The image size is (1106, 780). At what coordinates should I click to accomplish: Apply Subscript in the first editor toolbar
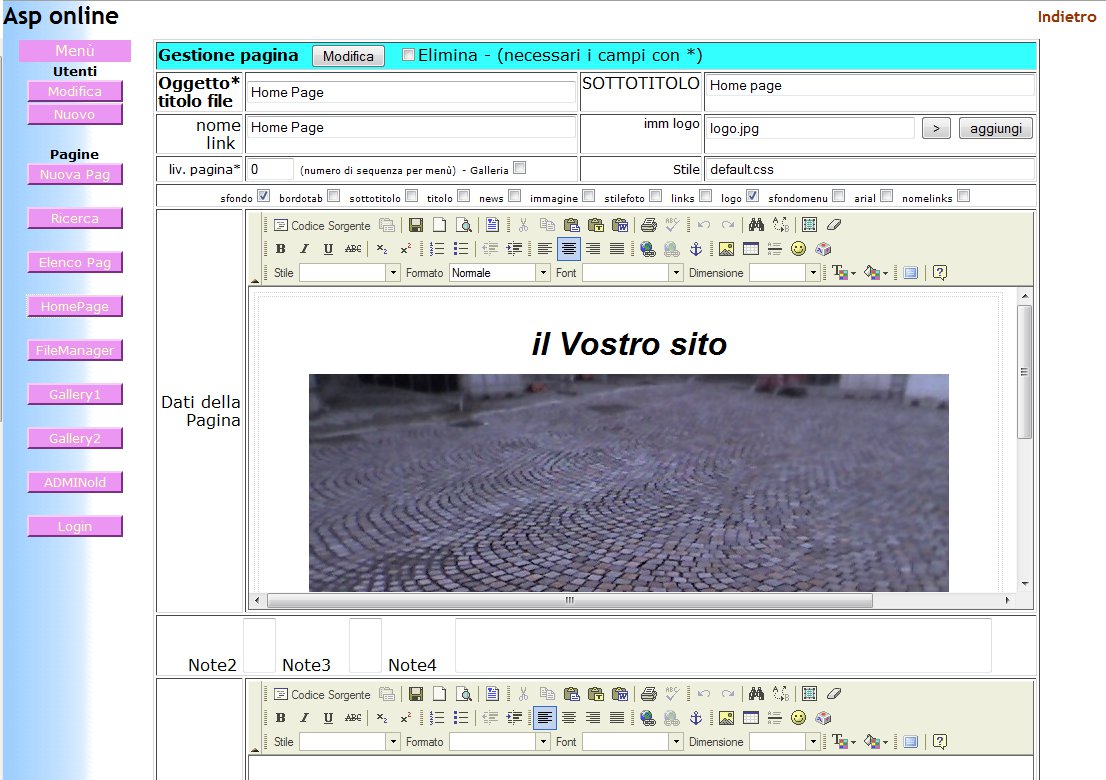[x=382, y=249]
